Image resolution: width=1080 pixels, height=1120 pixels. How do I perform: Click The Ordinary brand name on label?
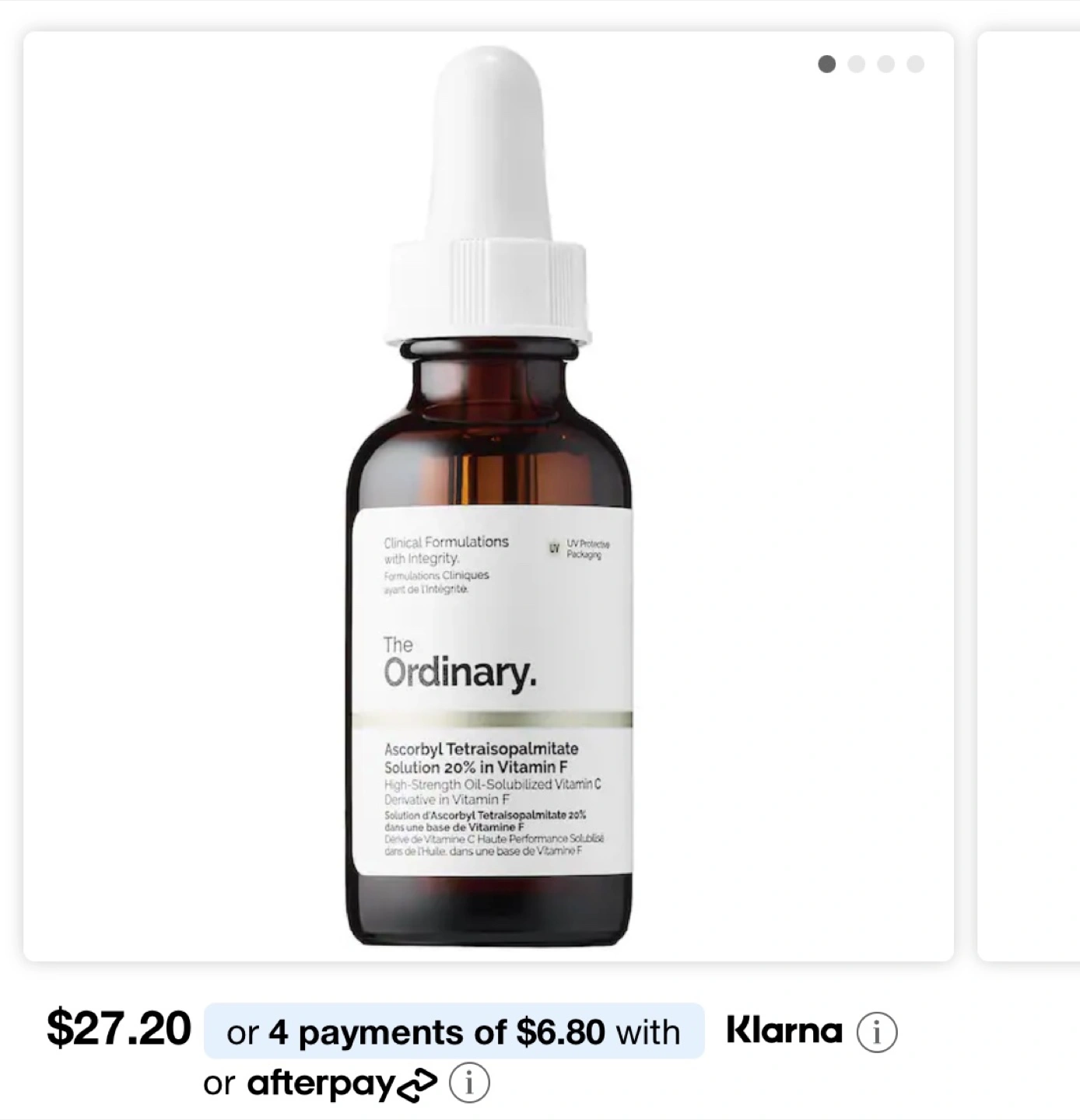459,663
